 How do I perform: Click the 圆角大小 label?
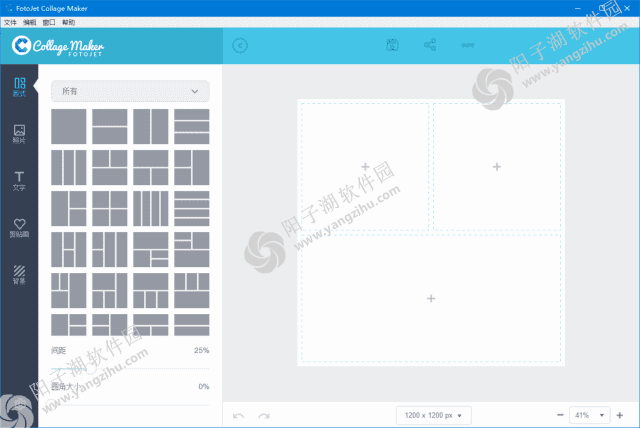[66, 386]
